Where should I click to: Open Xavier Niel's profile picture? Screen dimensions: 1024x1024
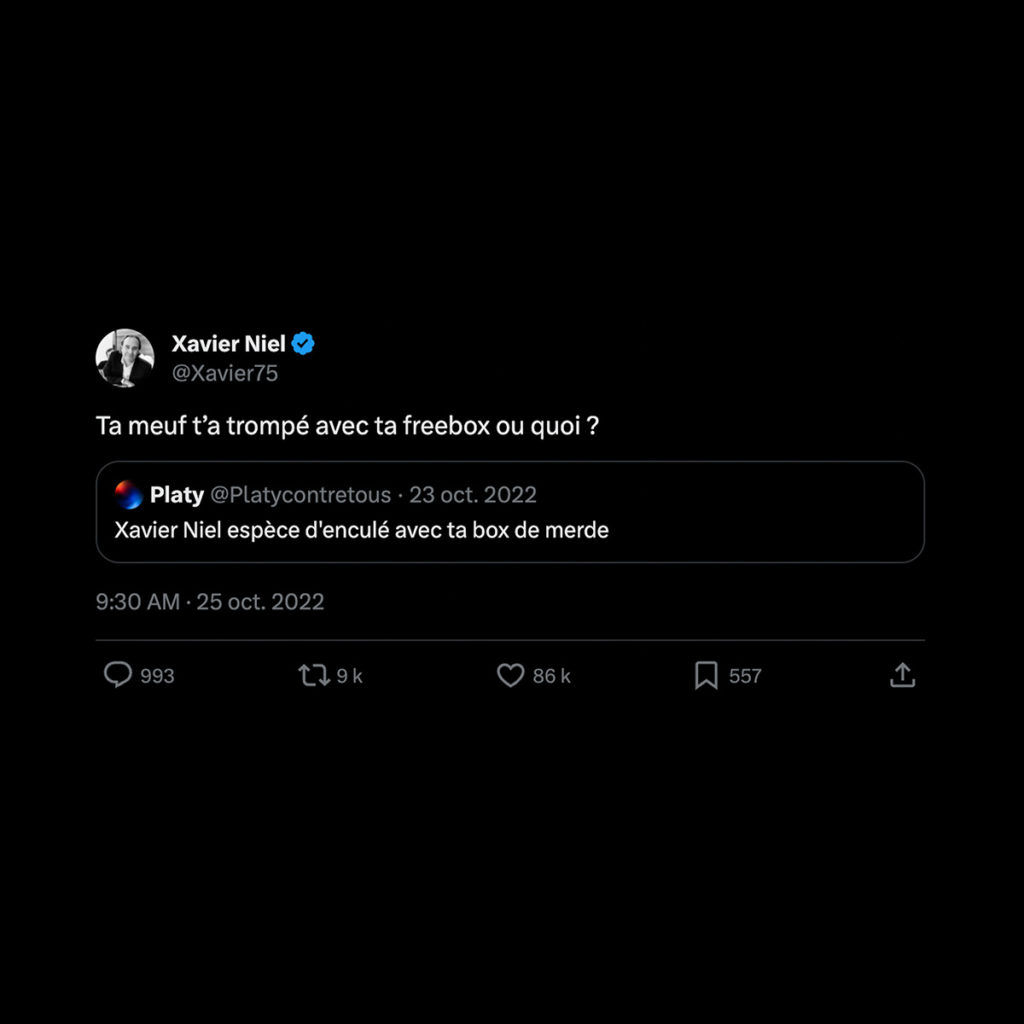[125, 358]
